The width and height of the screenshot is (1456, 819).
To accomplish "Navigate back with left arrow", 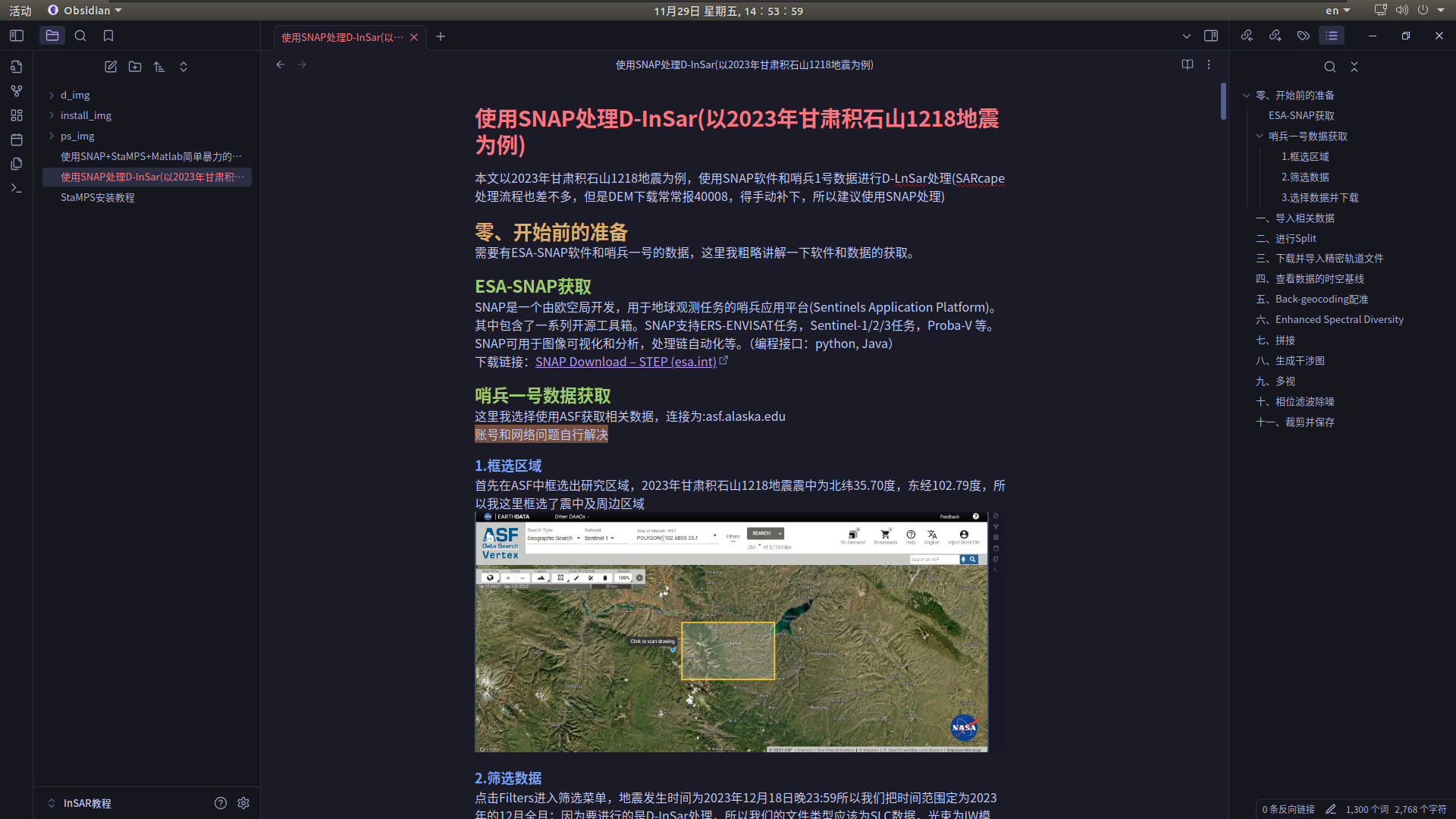I will 281,64.
